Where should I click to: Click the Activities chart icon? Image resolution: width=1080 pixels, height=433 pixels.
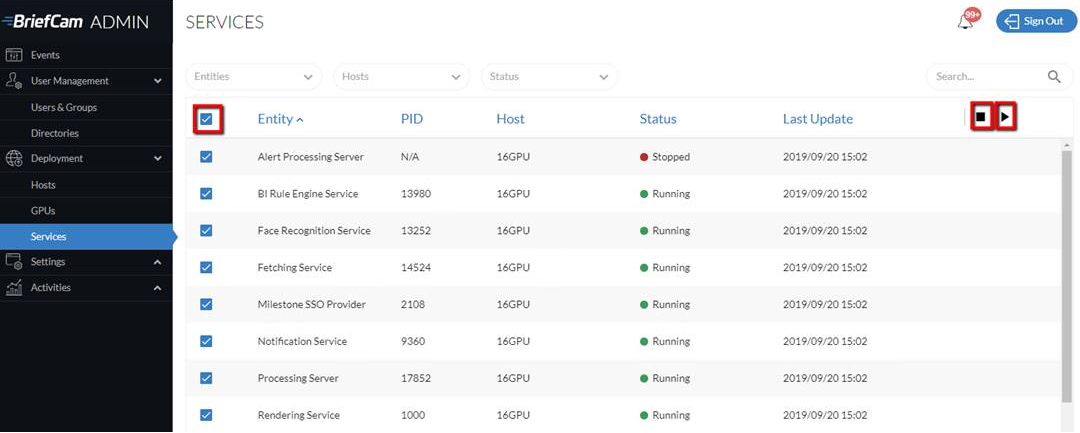pyautogui.click(x=14, y=288)
